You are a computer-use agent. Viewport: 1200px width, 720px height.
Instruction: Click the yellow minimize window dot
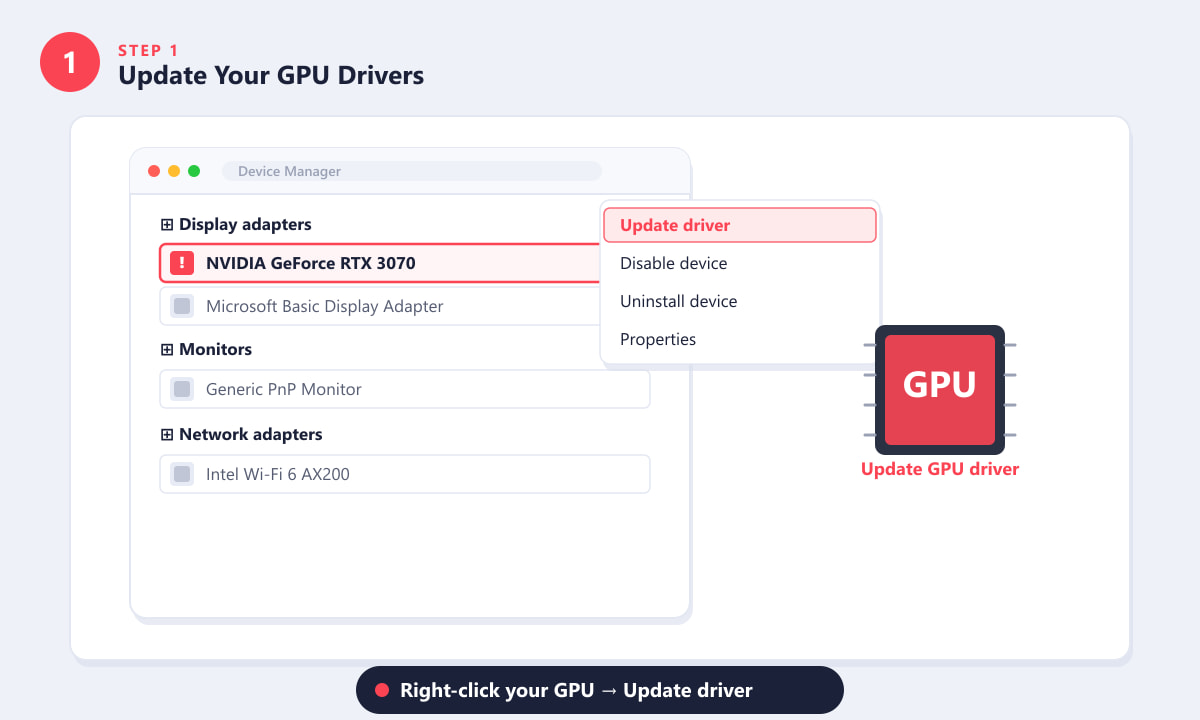(x=174, y=171)
